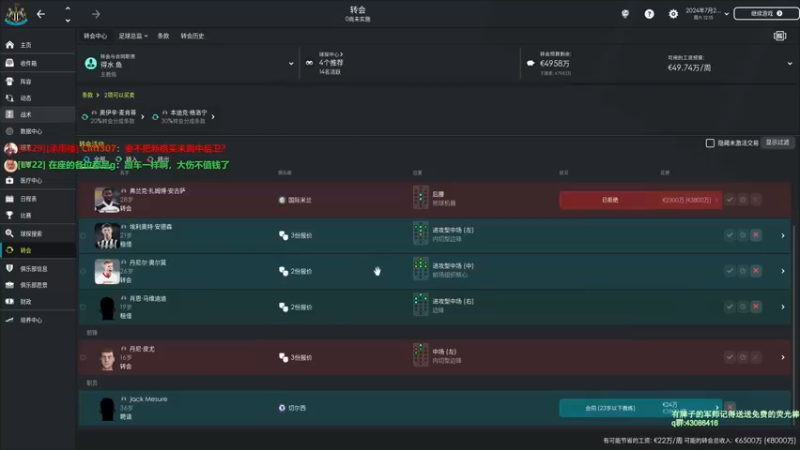The width and height of the screenshot is (800, 450).
Task: Switch to the 条款 tab
Action: 163,36
